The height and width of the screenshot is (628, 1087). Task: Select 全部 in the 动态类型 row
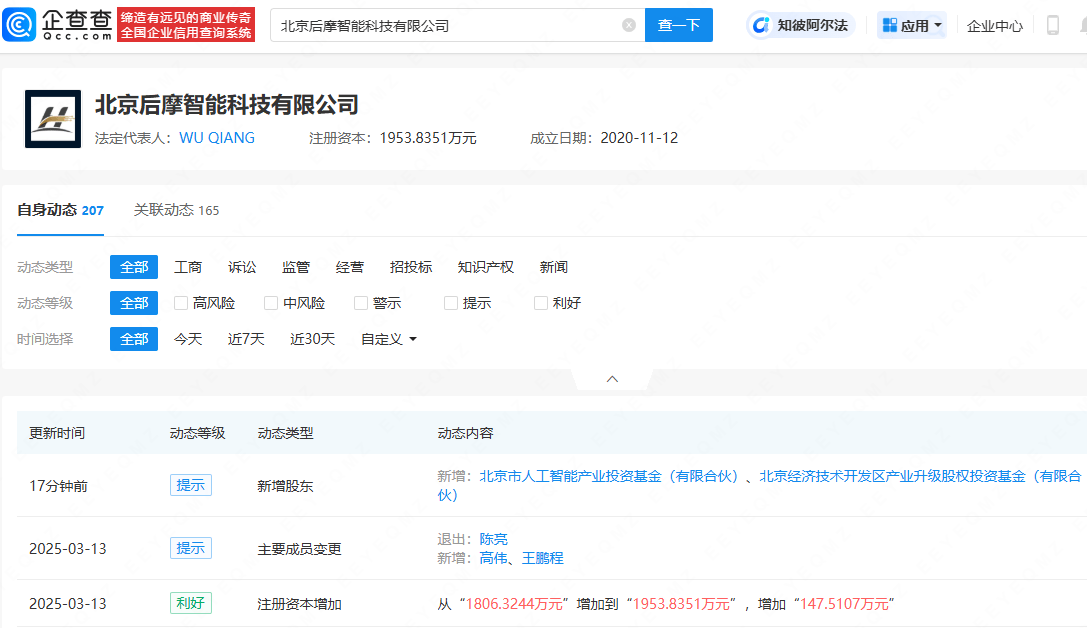134,267
